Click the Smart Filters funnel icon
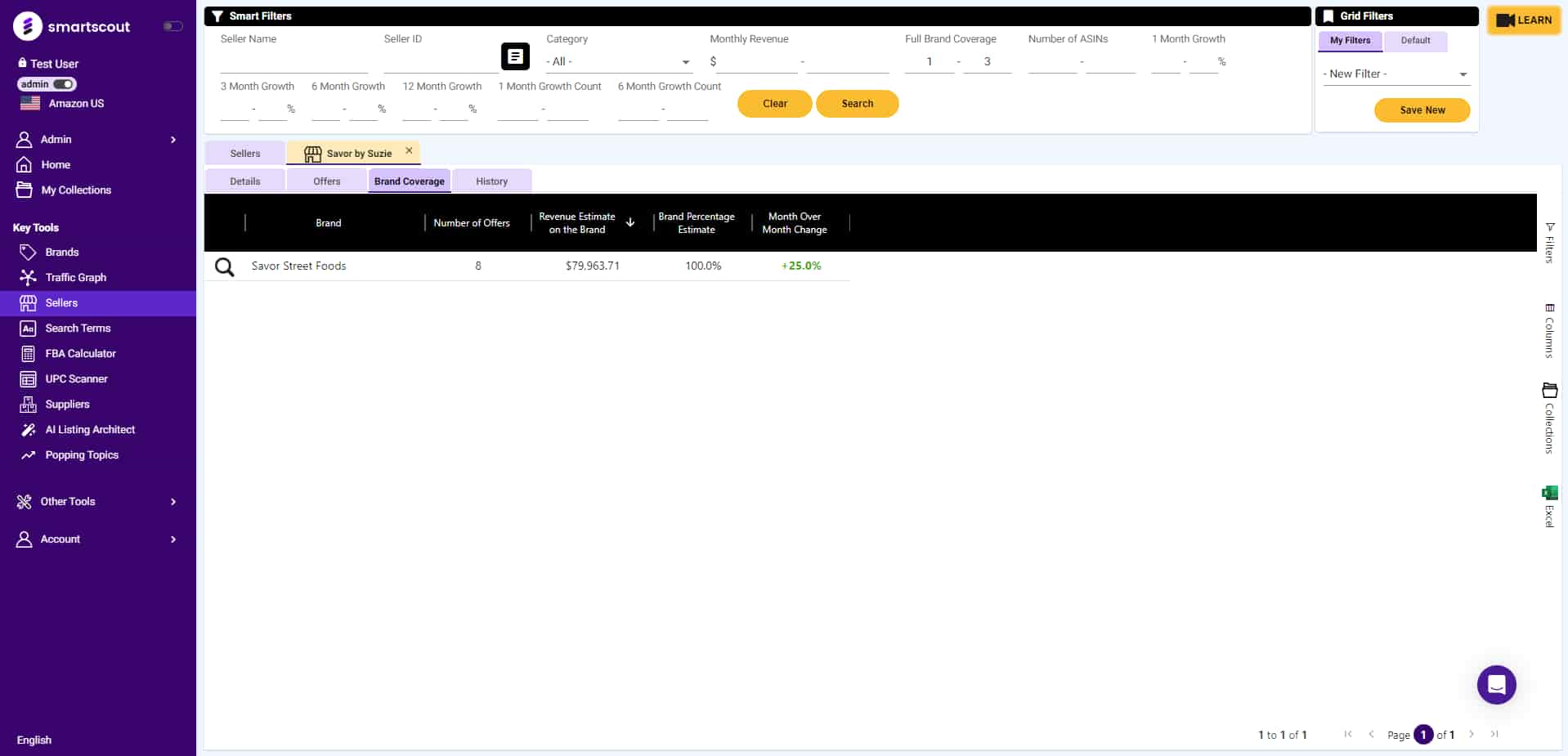The width and height of the screenshot is (1568, 756). [217, 16]
